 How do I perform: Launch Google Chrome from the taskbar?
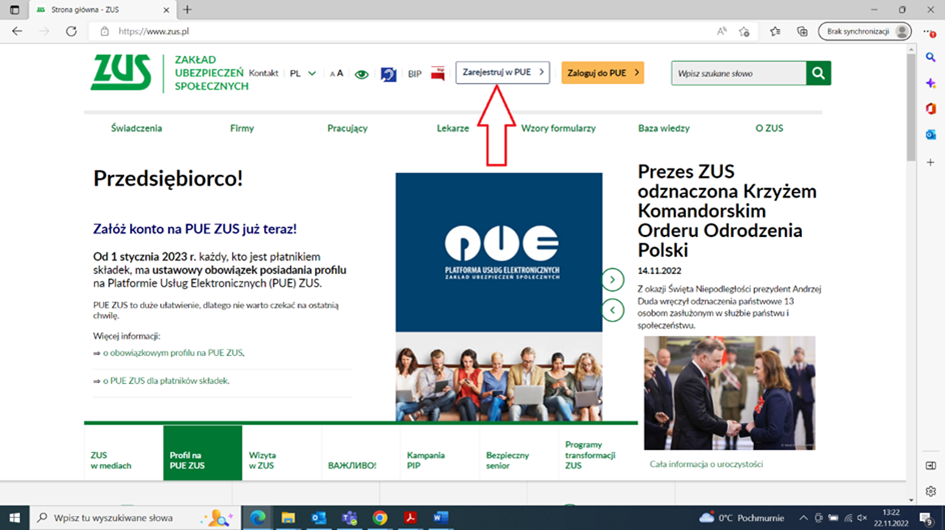tap(380, 517)
